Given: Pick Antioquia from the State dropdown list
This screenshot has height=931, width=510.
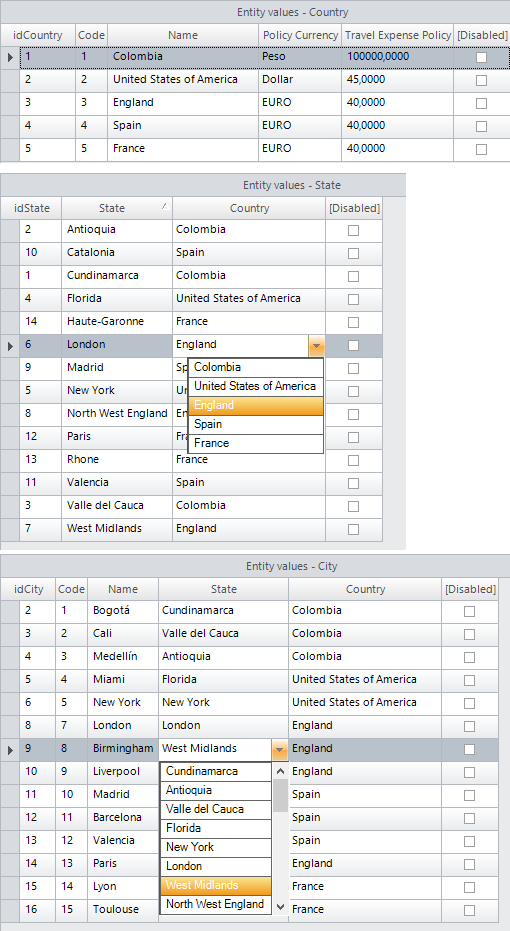Looking at the screenshot, I should coord(216,790).
